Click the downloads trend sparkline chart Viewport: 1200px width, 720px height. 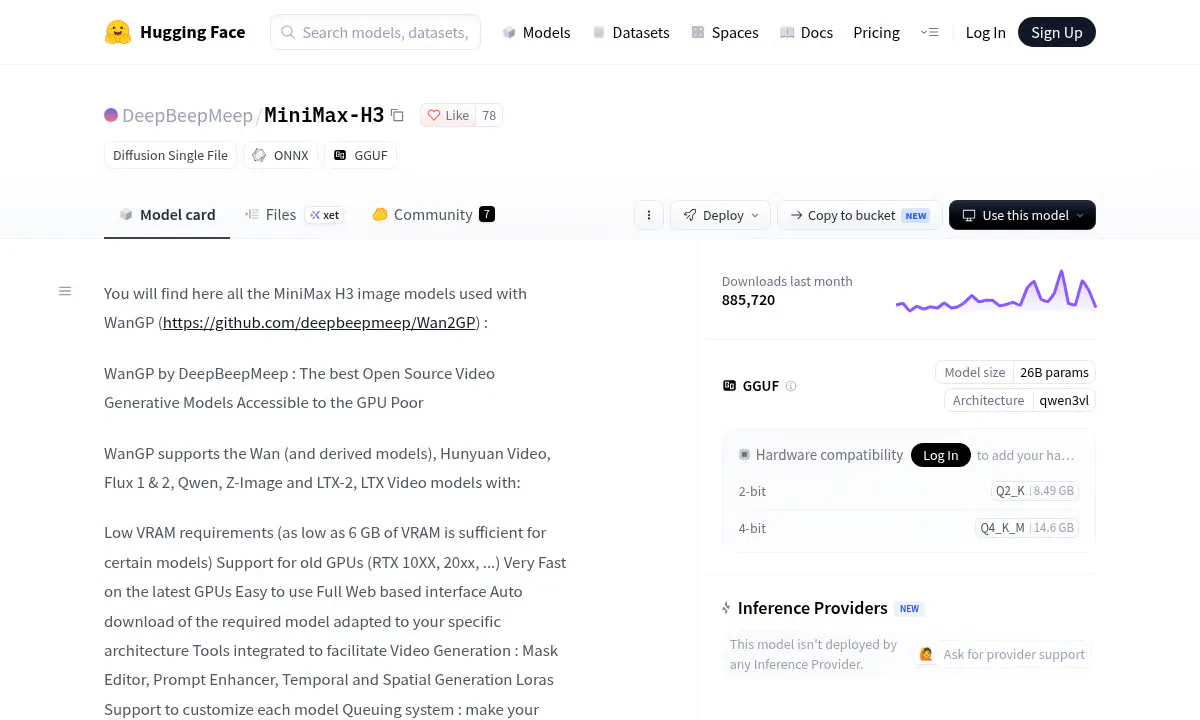pos(996,290)
